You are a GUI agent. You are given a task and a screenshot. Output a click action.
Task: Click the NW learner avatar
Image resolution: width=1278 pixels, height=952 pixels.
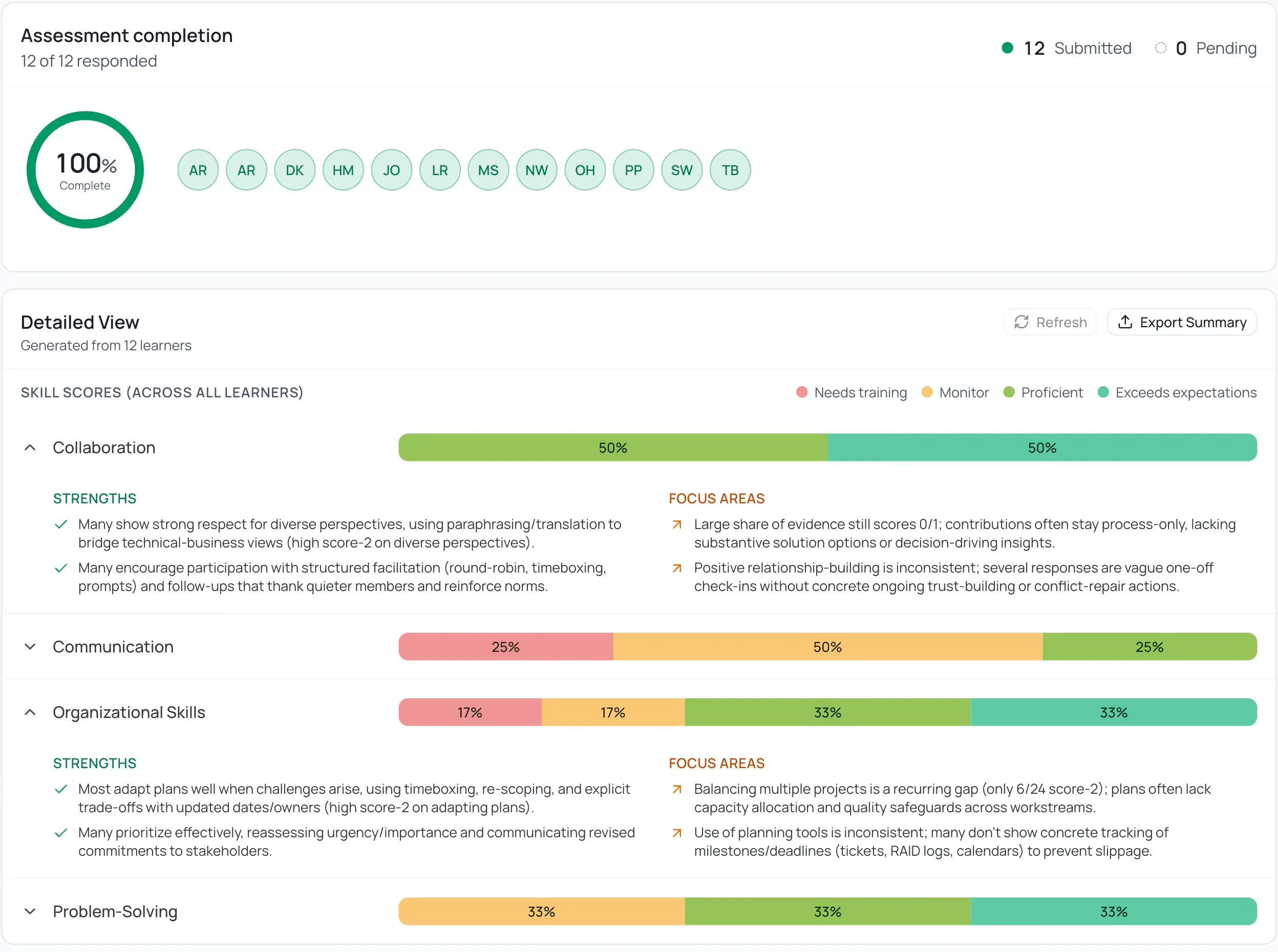537,170
